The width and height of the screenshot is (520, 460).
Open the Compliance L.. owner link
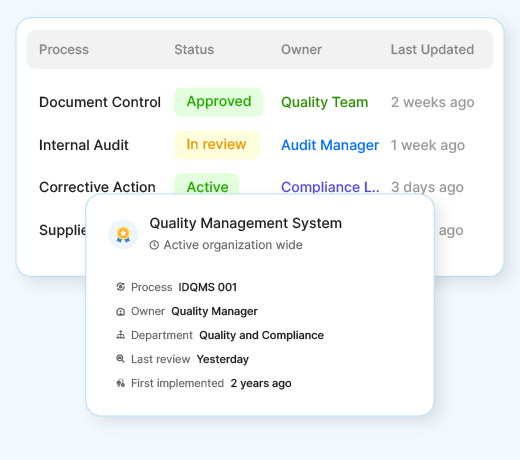click(330, 187)
